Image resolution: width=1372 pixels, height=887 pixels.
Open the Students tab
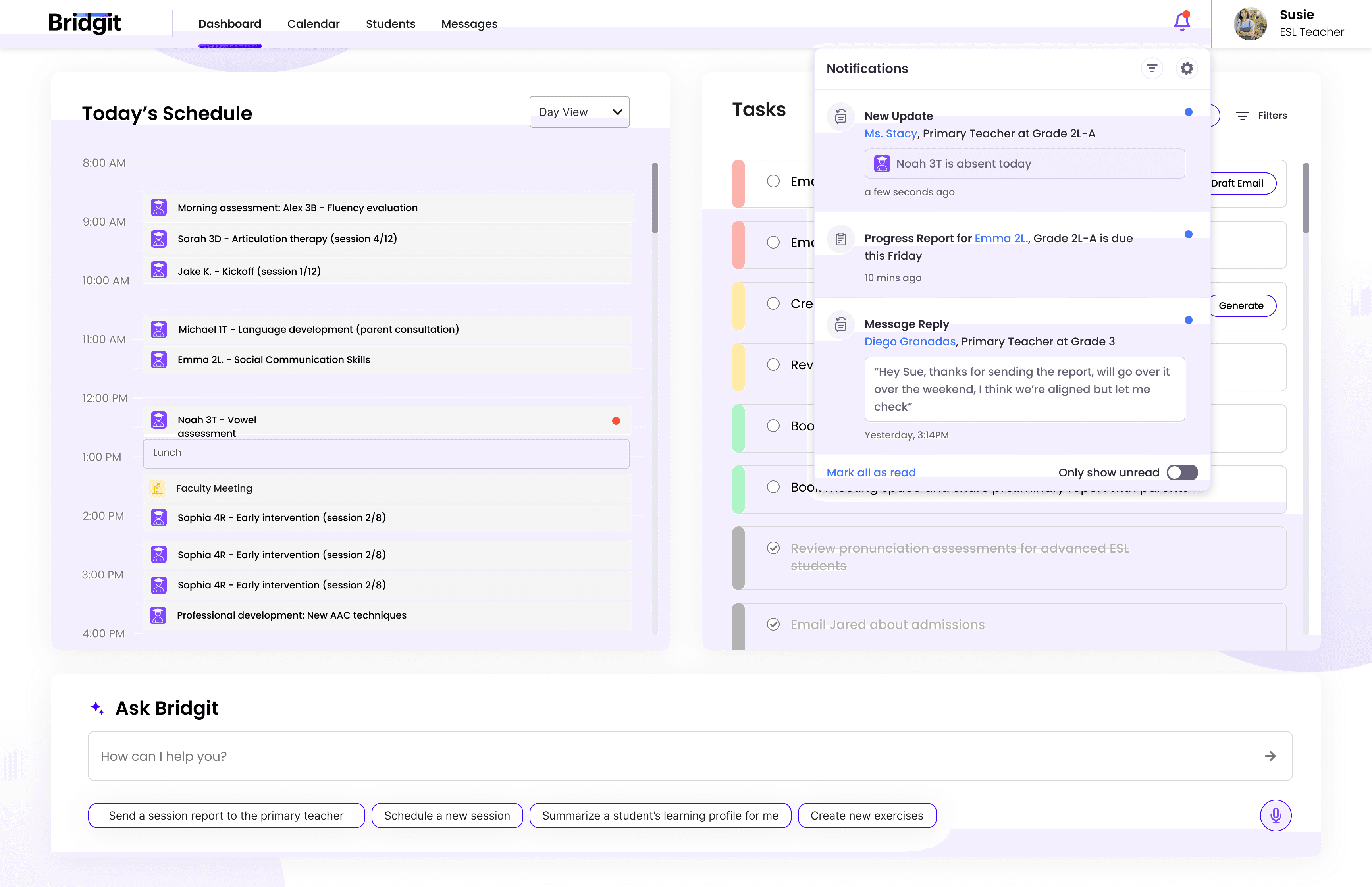[390, 24]
